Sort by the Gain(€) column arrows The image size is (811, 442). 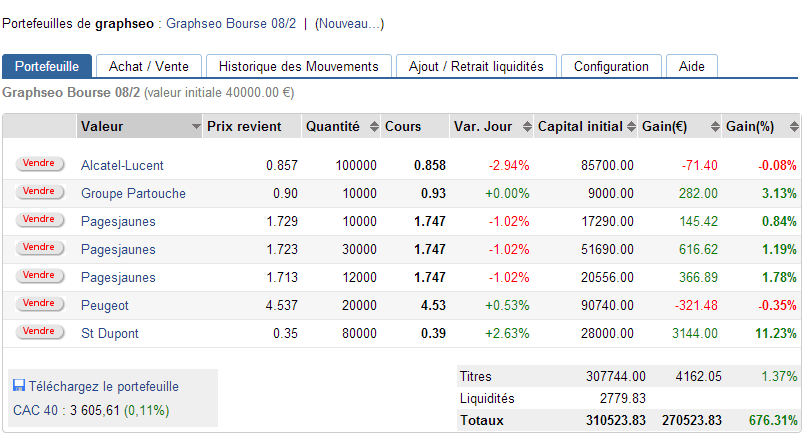pos(715,127)
